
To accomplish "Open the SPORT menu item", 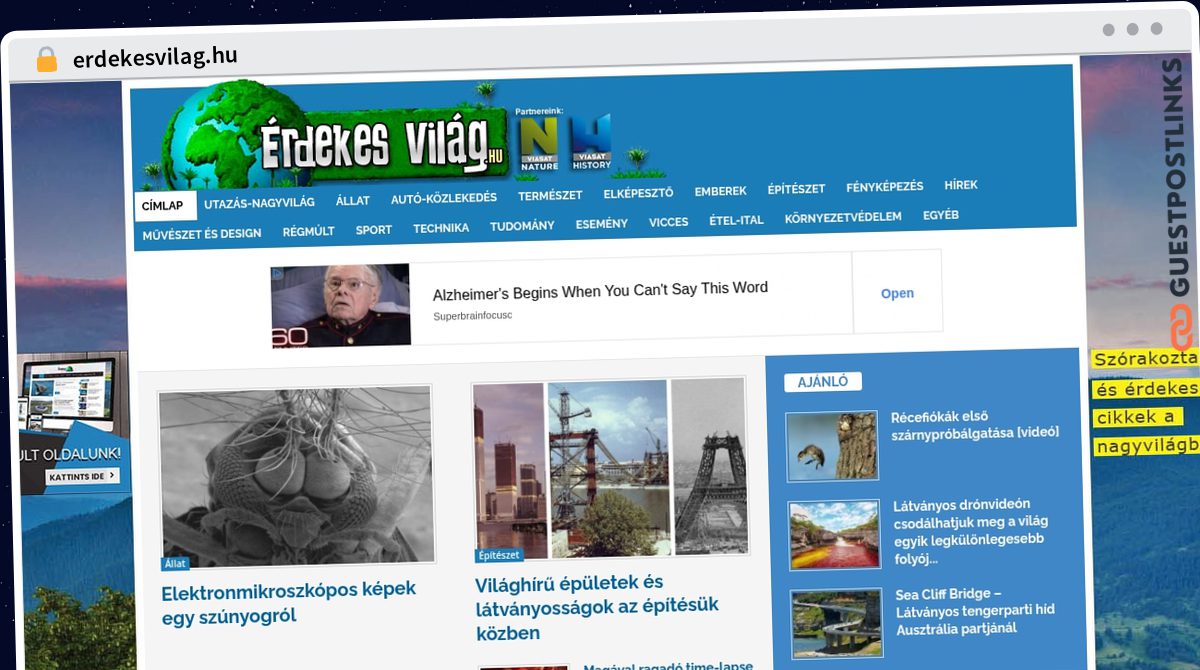I will [x=374, y=230].
